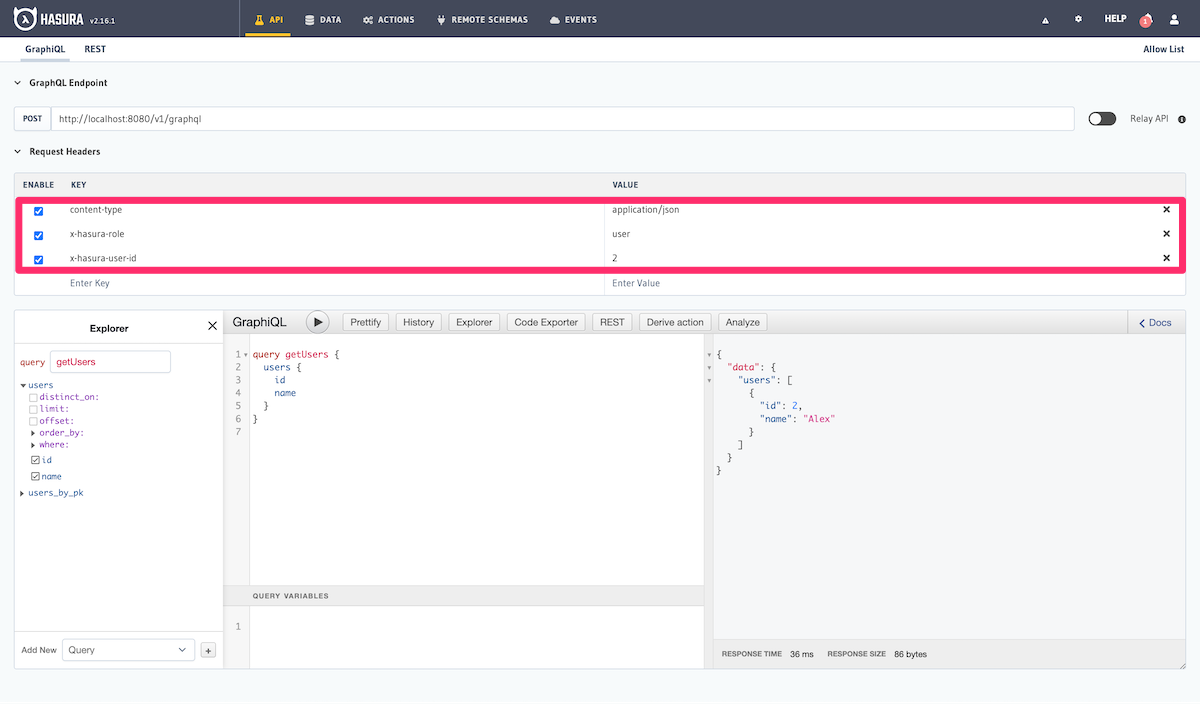Execute the getUsers query with play button

[x=318, y=322]
